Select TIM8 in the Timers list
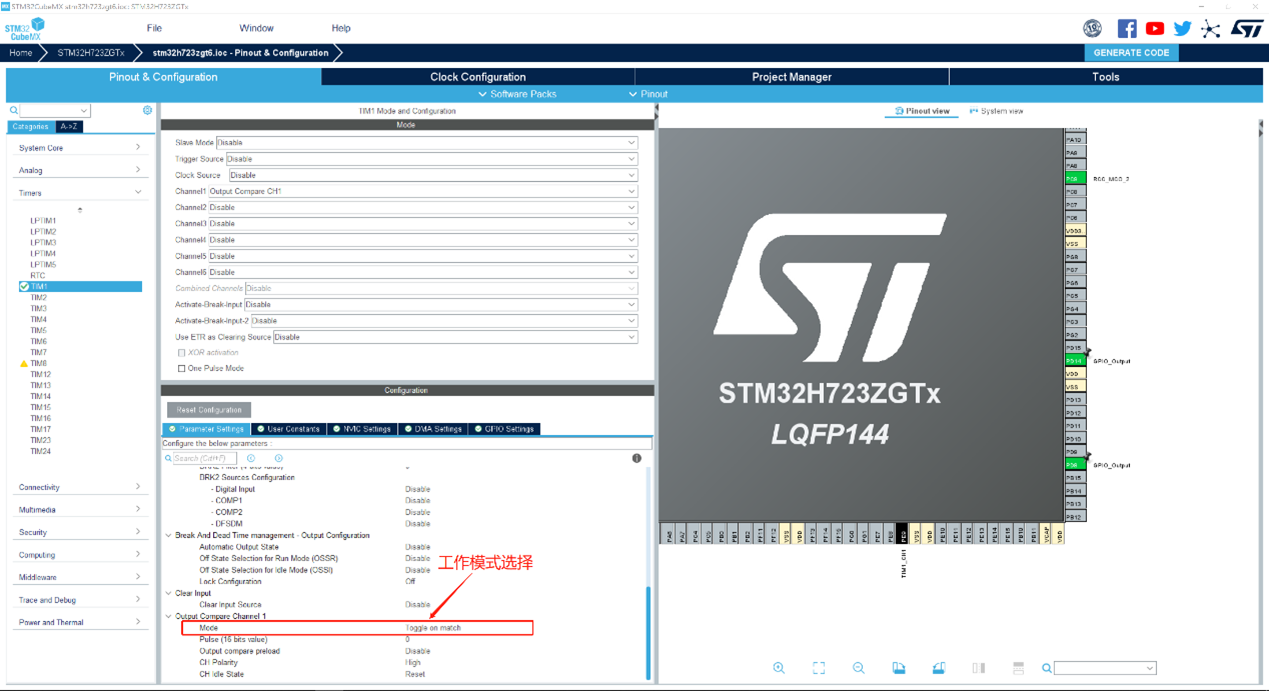The height and width of the screenshot is (691, 1269). [39, 364]
